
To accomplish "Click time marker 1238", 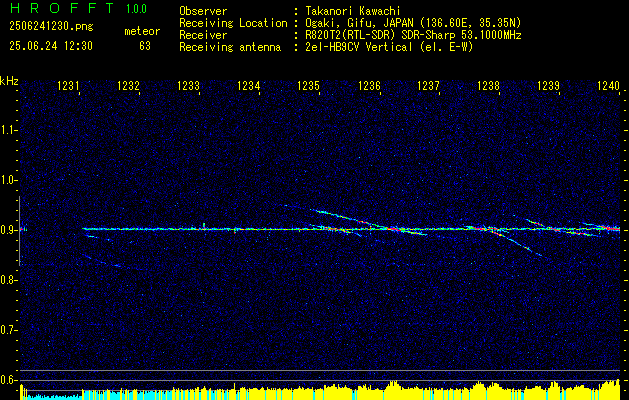I will pos(489,85).
